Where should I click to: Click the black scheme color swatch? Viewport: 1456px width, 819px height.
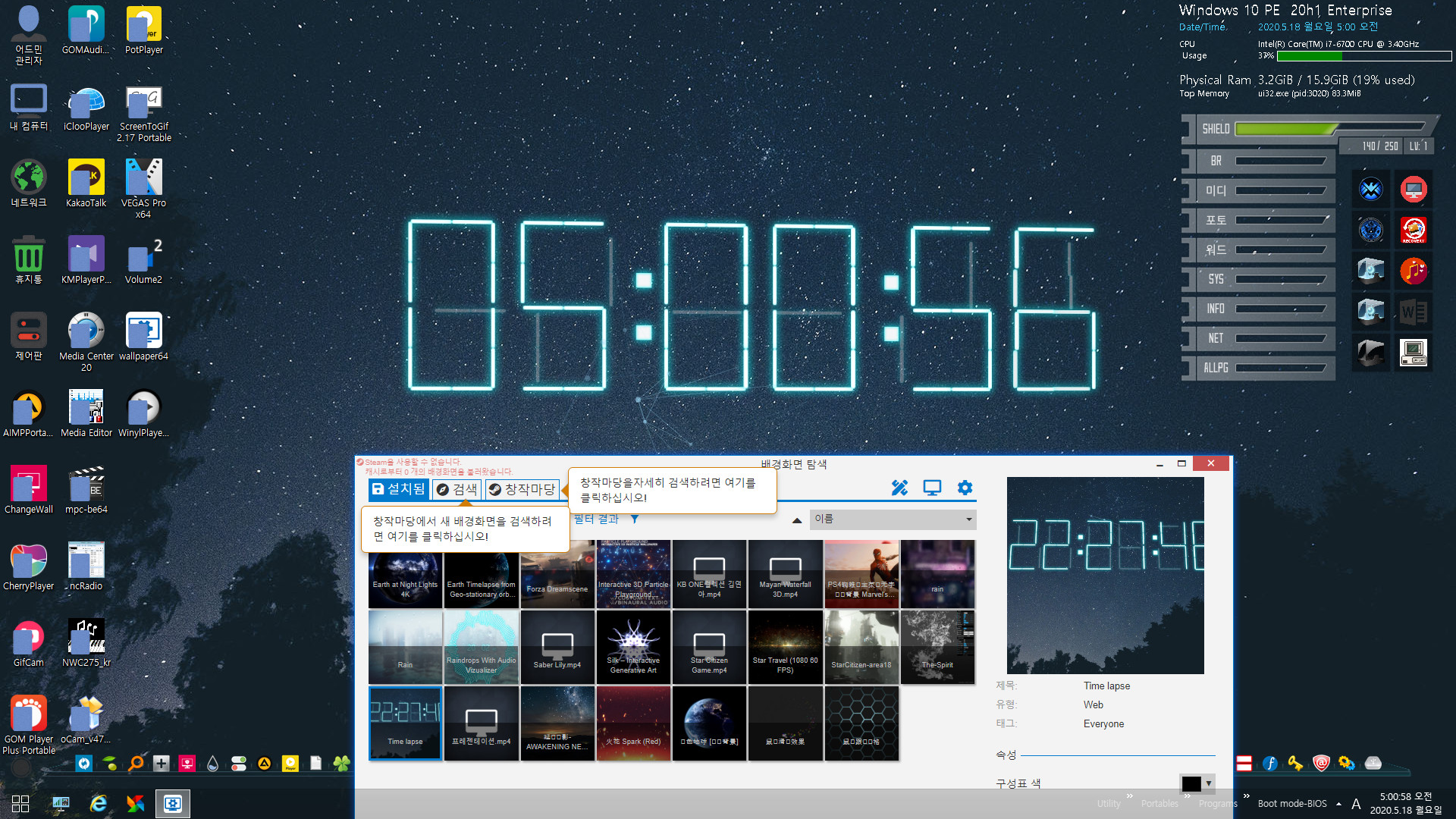click(x=1191, y=783)
